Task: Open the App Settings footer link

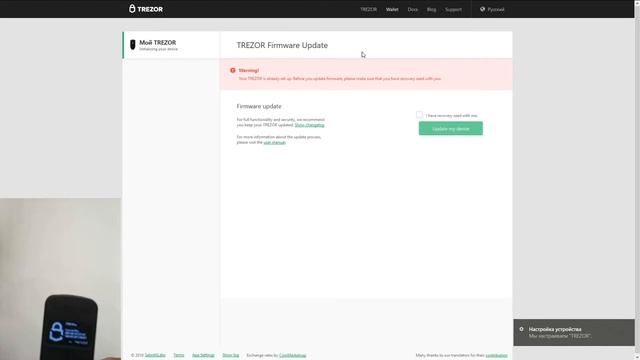Action: click(x=203, y=355)
